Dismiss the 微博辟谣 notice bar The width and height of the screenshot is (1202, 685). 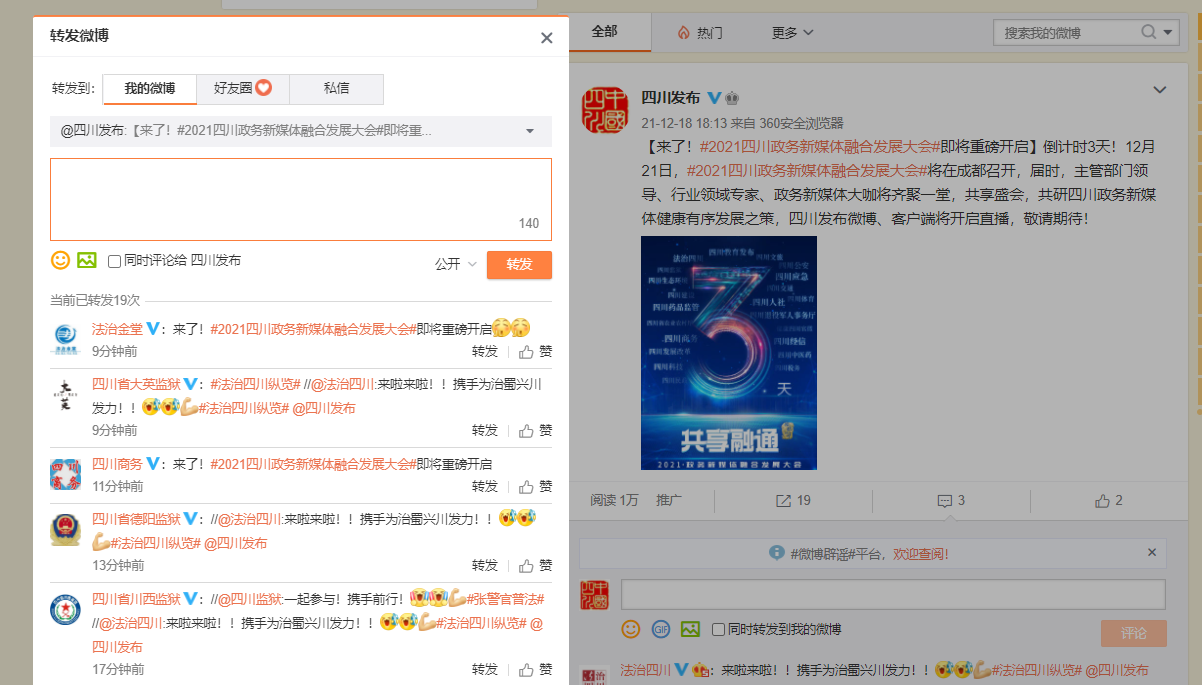pyautogui.click(x=1151, y=552)
